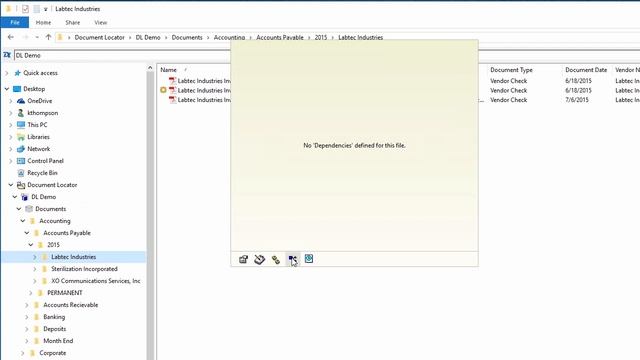Click the Document Locator search icon beside DL Demo box
640x360 pixels.
[x=7, y=55]
